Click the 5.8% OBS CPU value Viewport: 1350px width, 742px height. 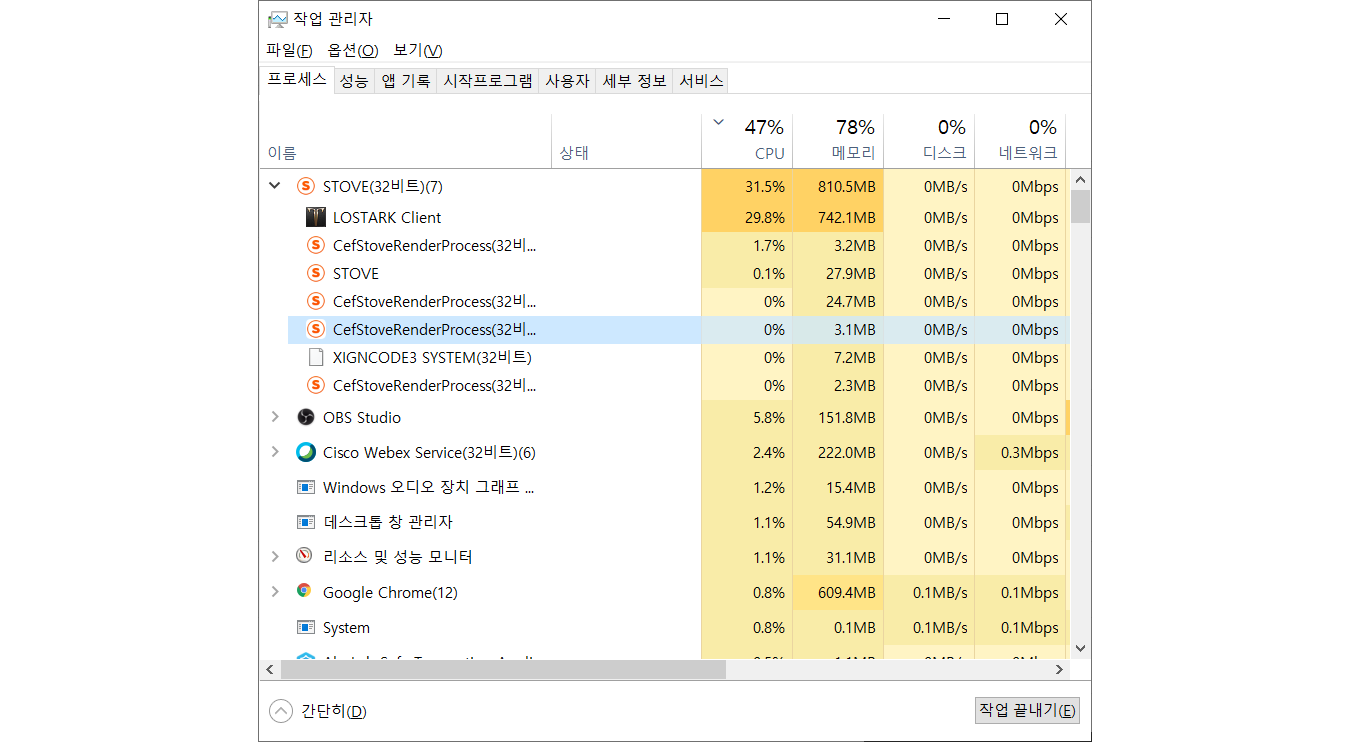pyautogui.click(x=769, y=417)
